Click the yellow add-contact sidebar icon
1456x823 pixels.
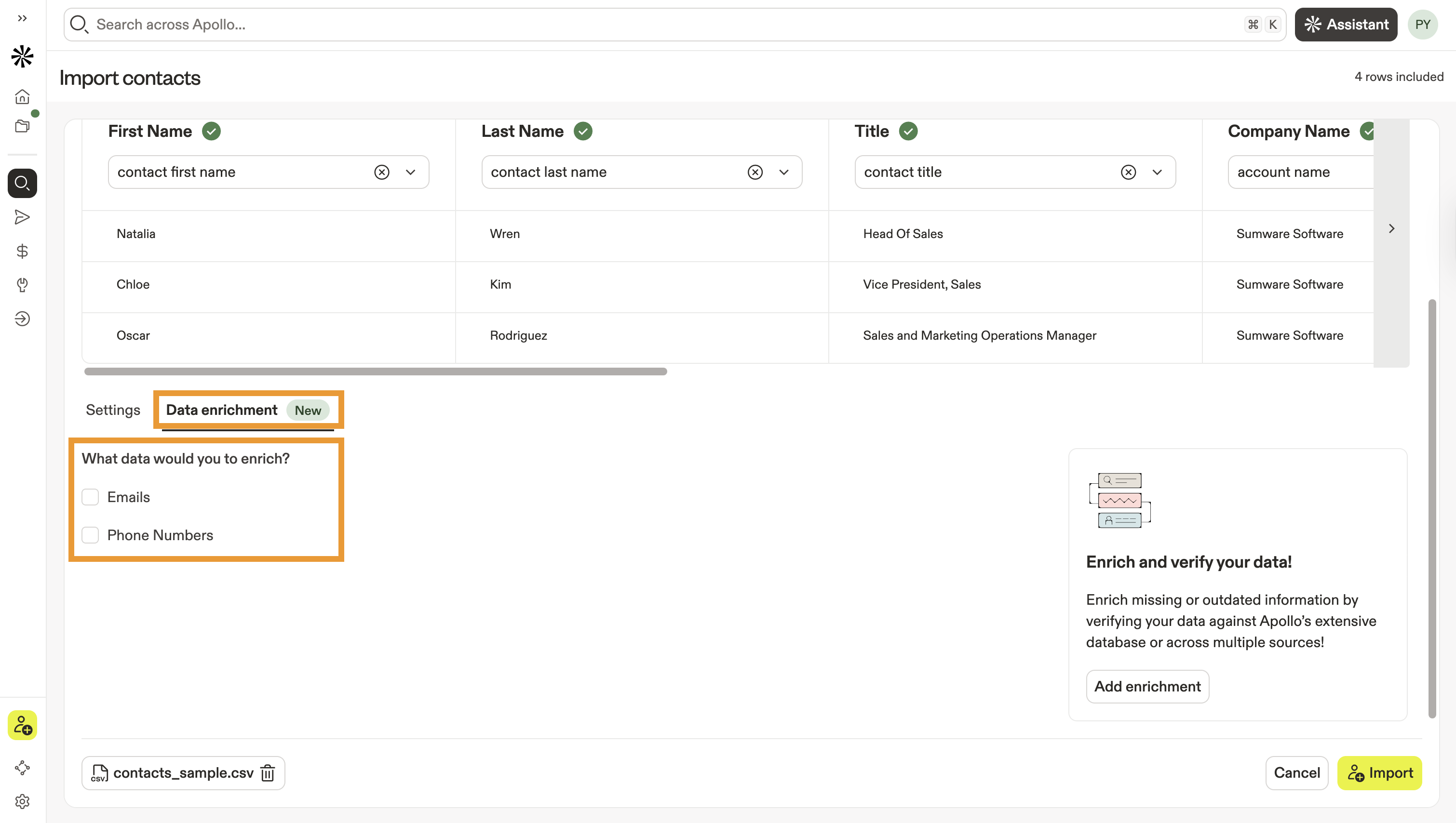point(22,725)
